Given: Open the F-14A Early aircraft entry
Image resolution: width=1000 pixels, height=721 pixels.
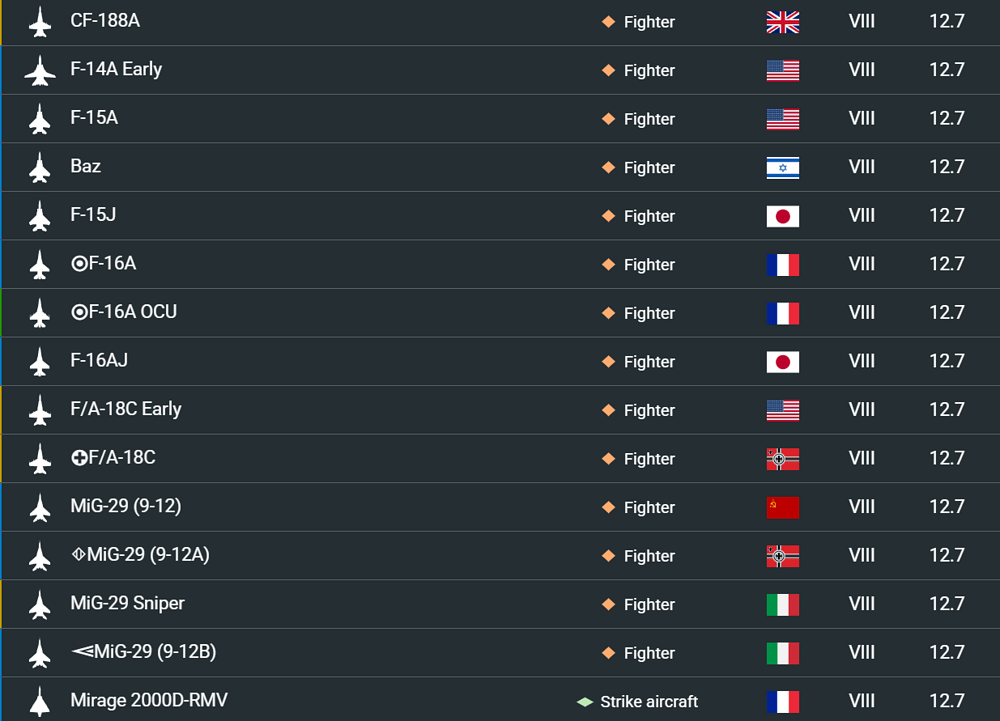Looking at the screenshot, I should tap(116, 69).
